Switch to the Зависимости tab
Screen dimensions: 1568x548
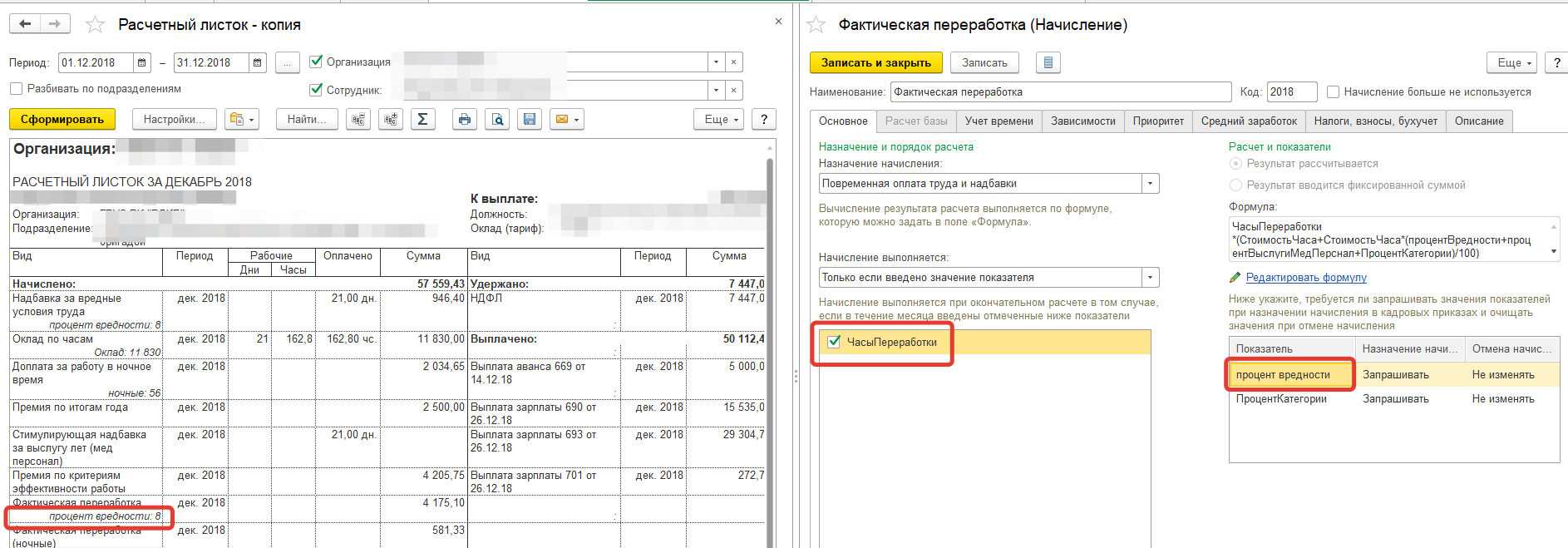(1083, 121)
